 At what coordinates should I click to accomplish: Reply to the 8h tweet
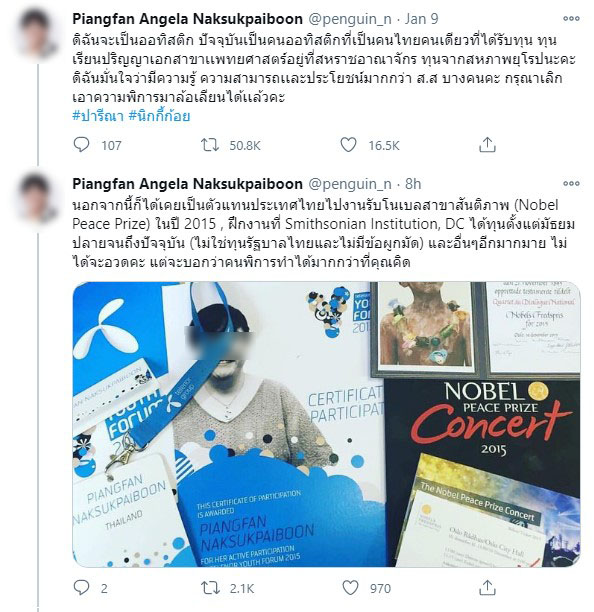coord(81,587)
